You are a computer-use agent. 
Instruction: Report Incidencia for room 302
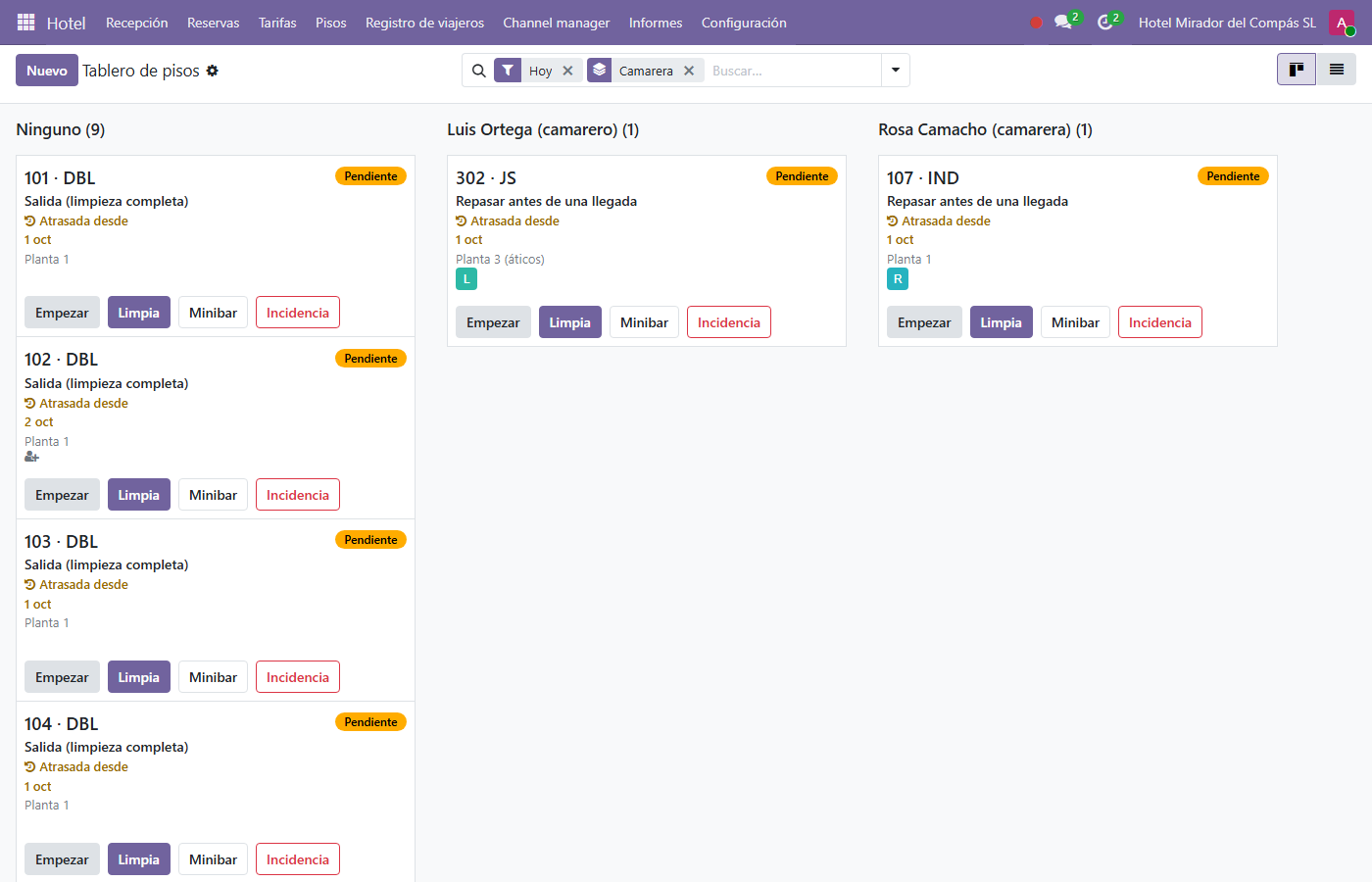point(729,322)
